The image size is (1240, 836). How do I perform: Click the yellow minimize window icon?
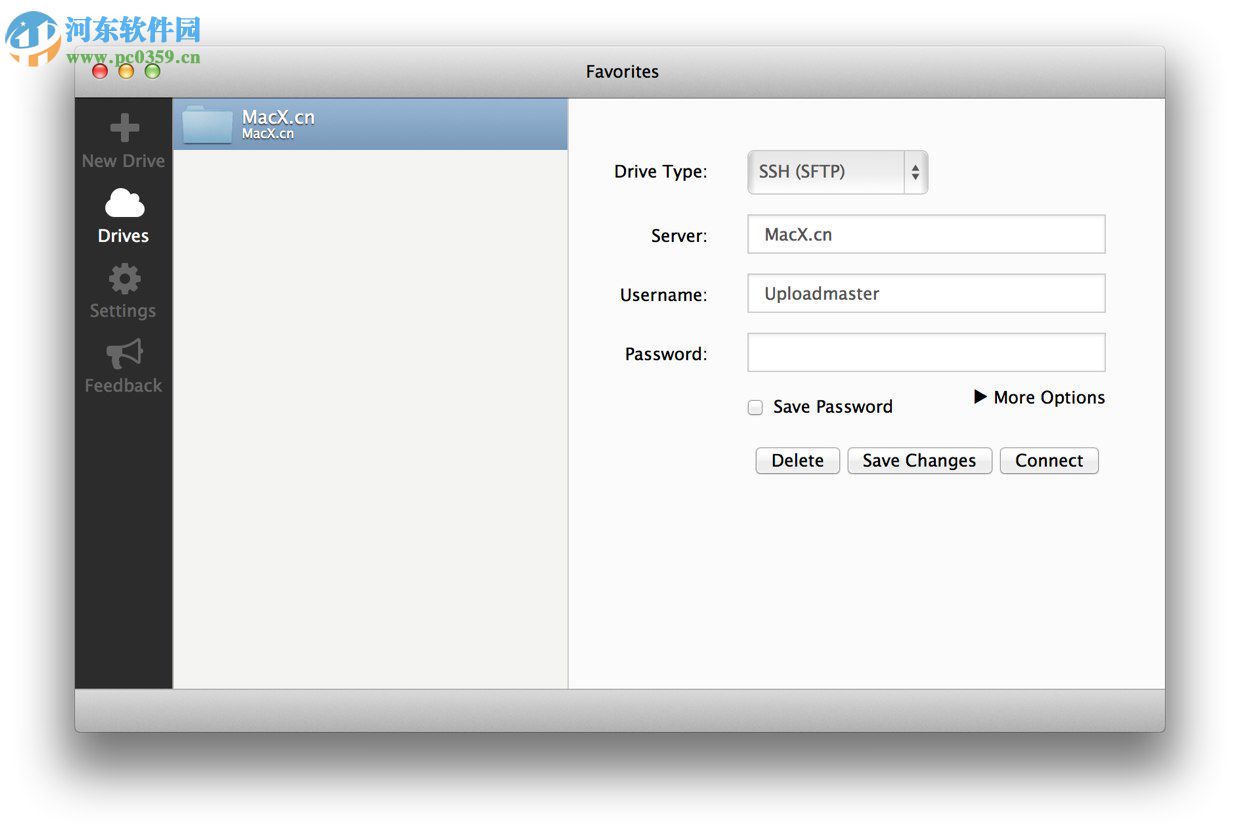pos(126,71)
